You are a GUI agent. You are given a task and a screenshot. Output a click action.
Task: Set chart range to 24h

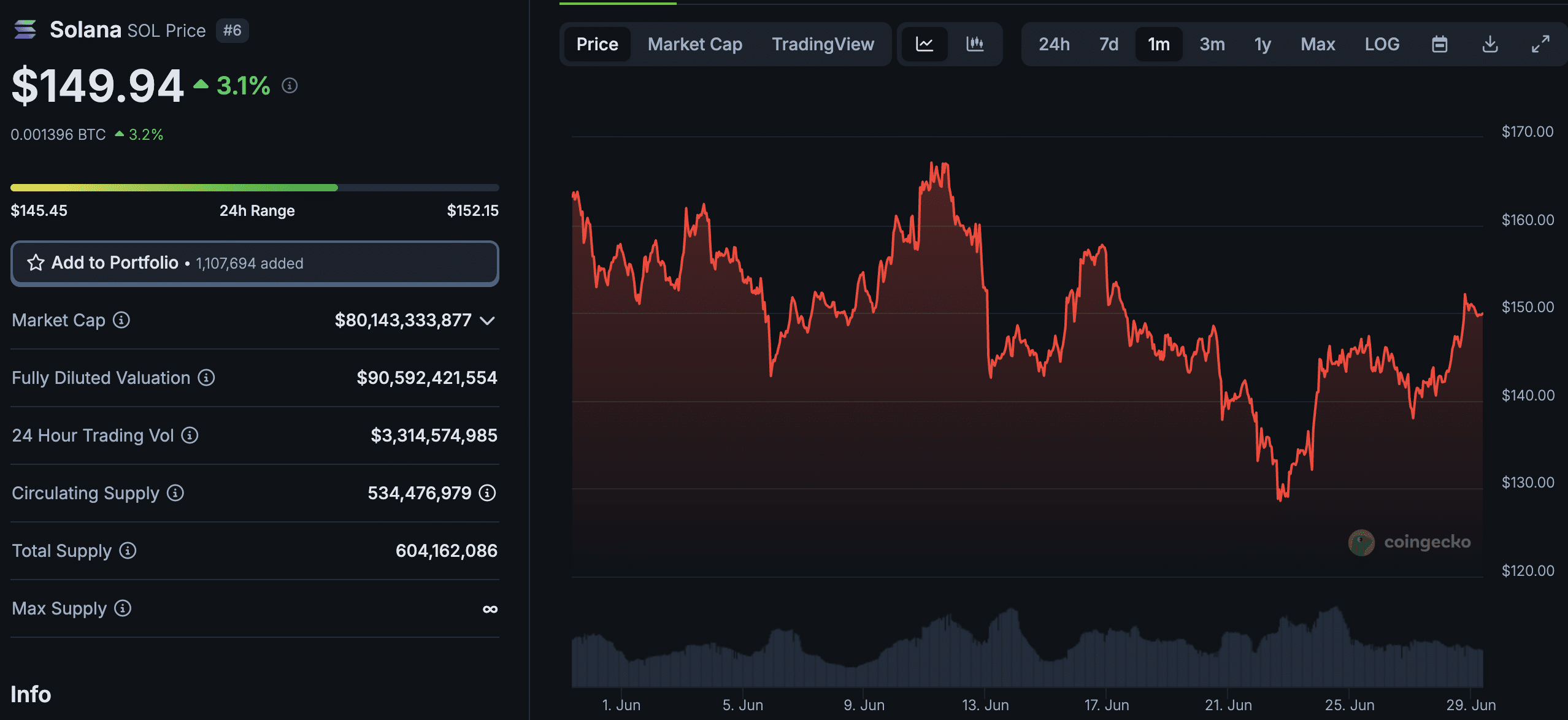1054,44
